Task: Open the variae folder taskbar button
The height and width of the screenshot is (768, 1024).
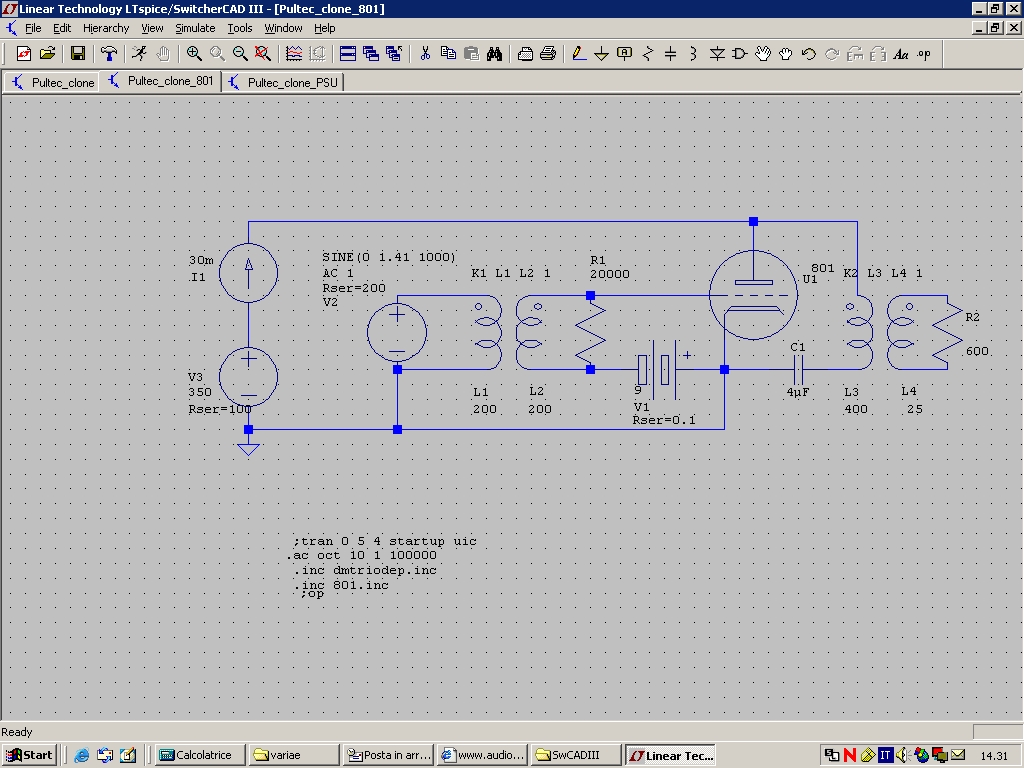Action: (x=295, y=755)
